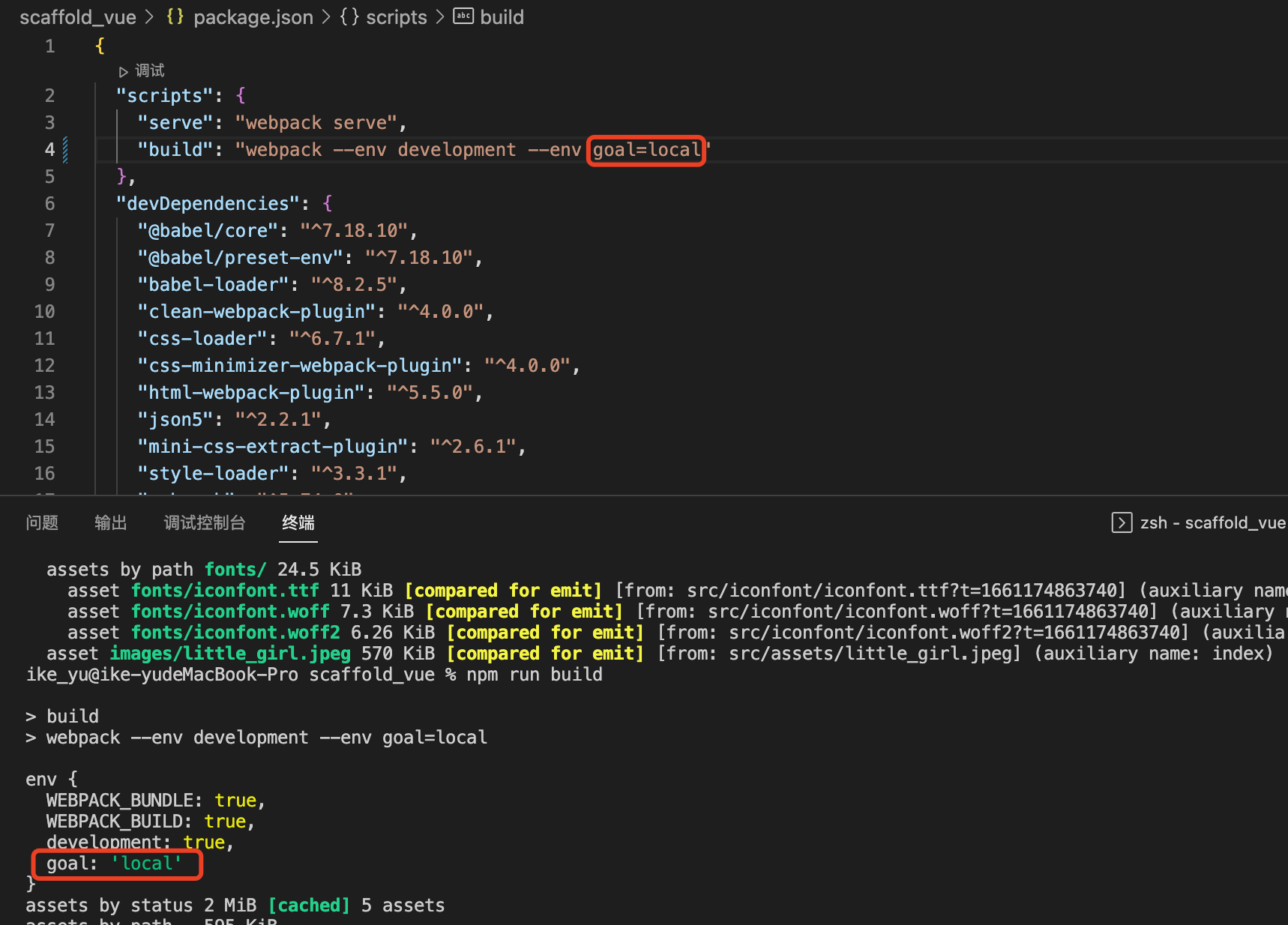Click the "webpack serve" string value

(316, 123)
